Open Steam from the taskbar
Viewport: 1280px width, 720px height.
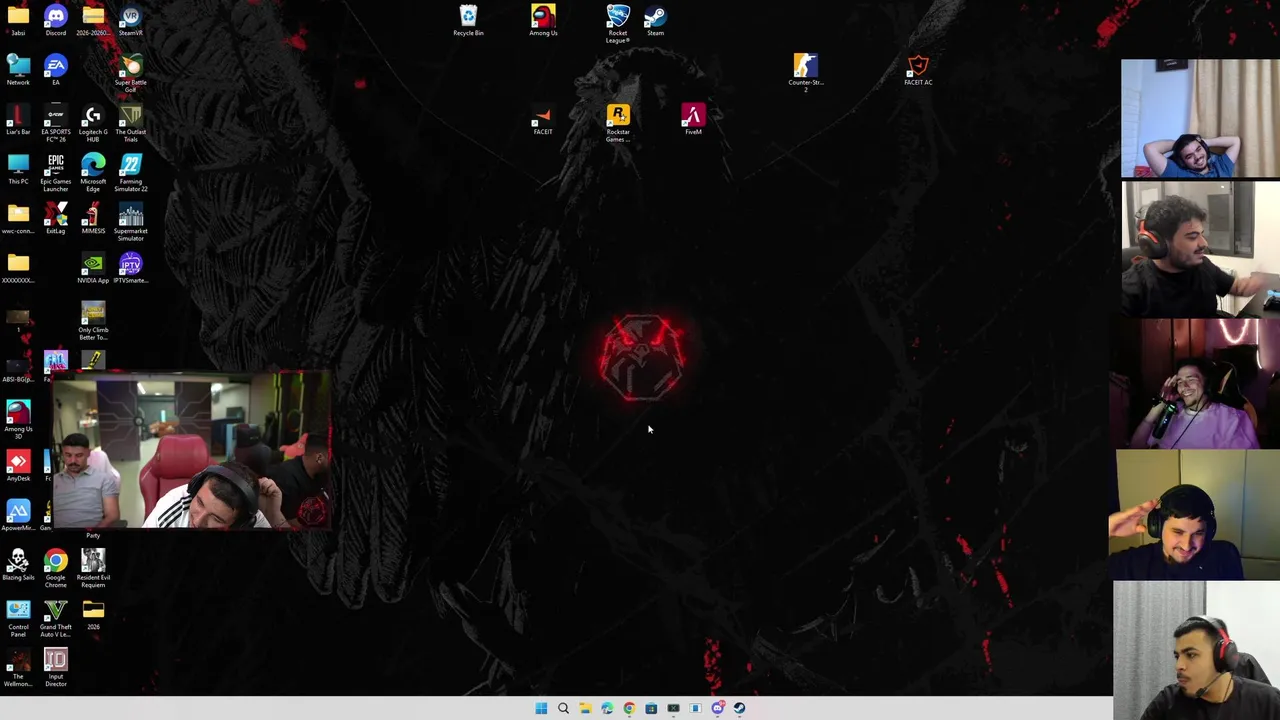pos(739,708)
